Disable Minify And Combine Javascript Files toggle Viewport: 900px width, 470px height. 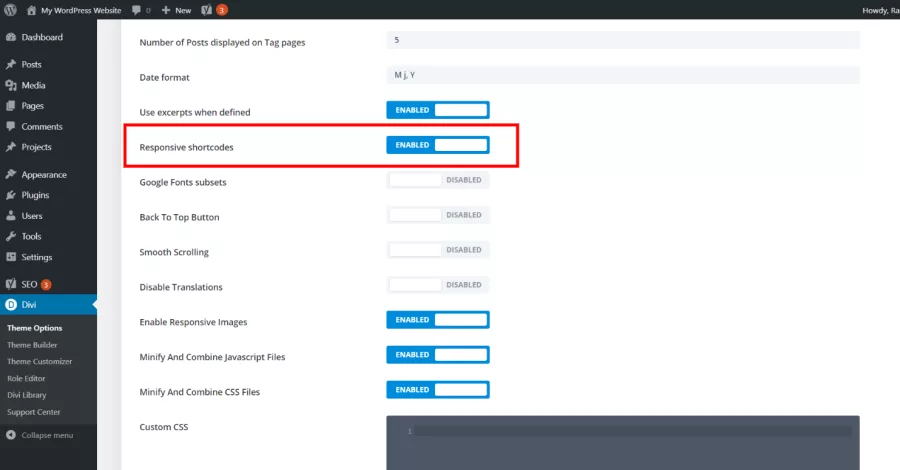[437, 355]
